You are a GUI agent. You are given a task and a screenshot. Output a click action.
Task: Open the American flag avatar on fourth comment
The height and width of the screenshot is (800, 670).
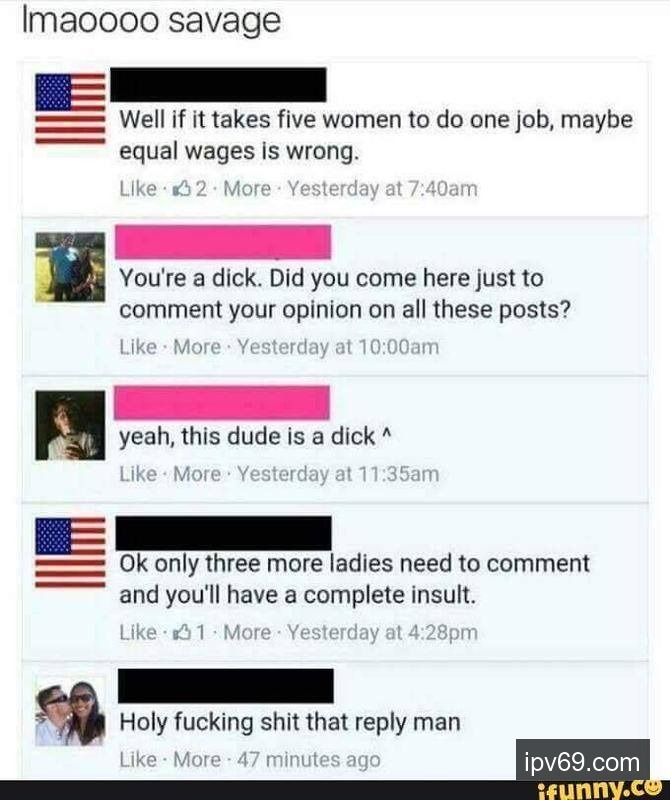click(70, 552)
